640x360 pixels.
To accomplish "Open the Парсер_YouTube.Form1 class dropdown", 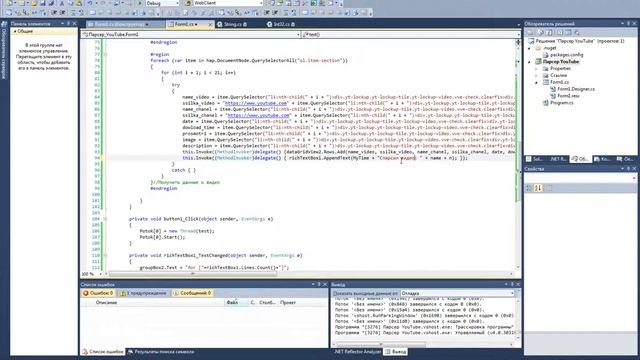I will click(191, 35).
